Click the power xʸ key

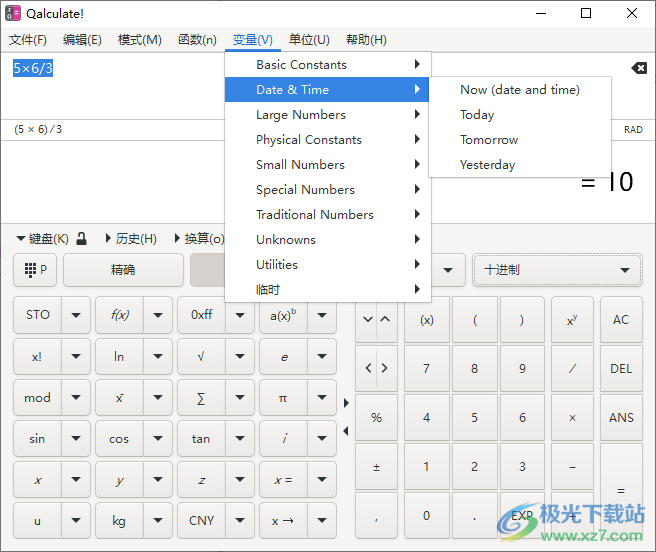(572, 319)
